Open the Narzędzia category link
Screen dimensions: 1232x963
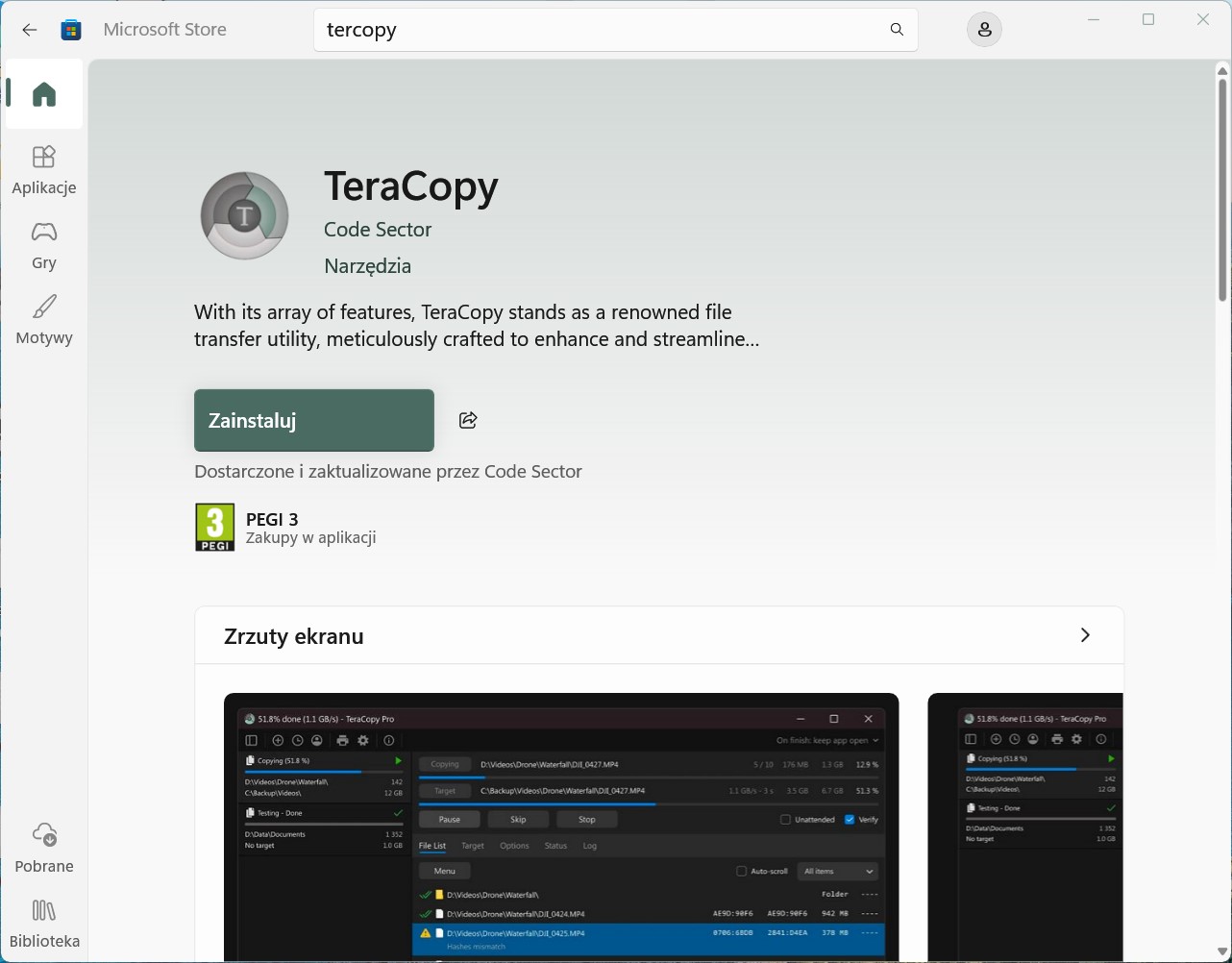(367, 266)
